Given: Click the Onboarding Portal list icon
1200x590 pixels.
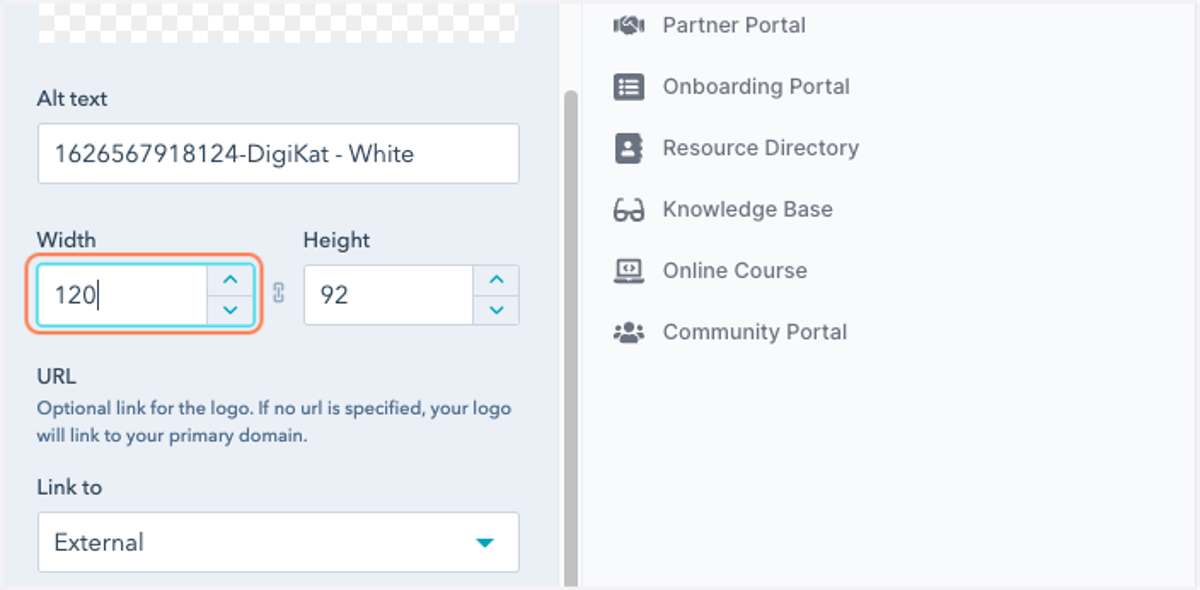Looking at the screenshot, I should pyautogui.click(x=628, y=87).
